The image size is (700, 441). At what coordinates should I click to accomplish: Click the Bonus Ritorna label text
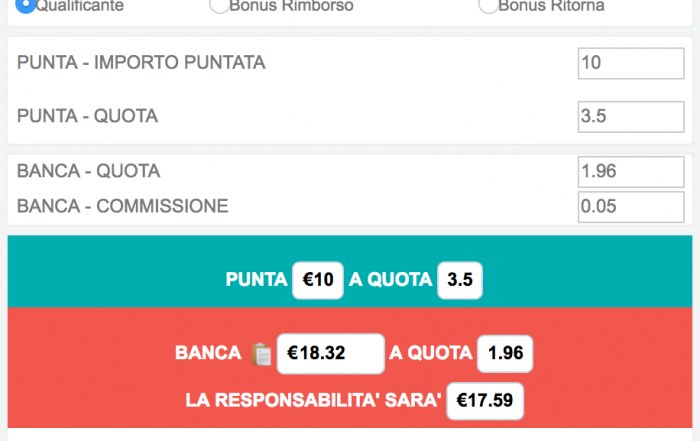pos(551,6)
